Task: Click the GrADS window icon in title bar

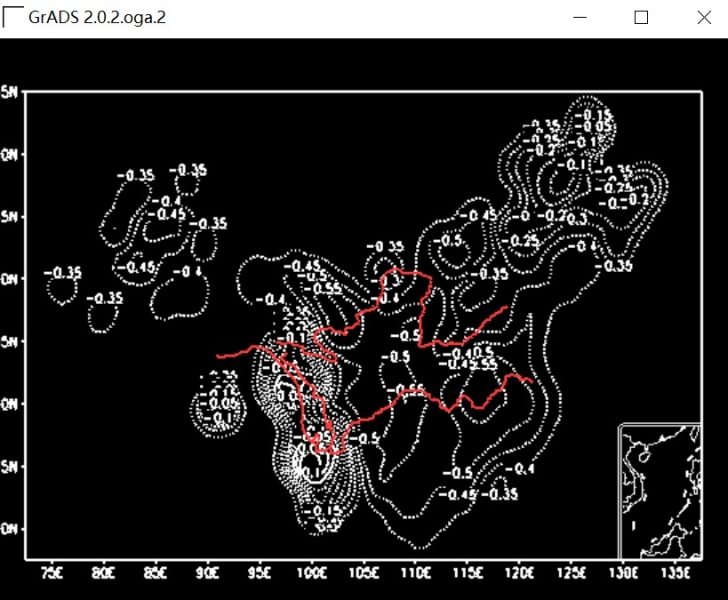Action: [14, 18]
